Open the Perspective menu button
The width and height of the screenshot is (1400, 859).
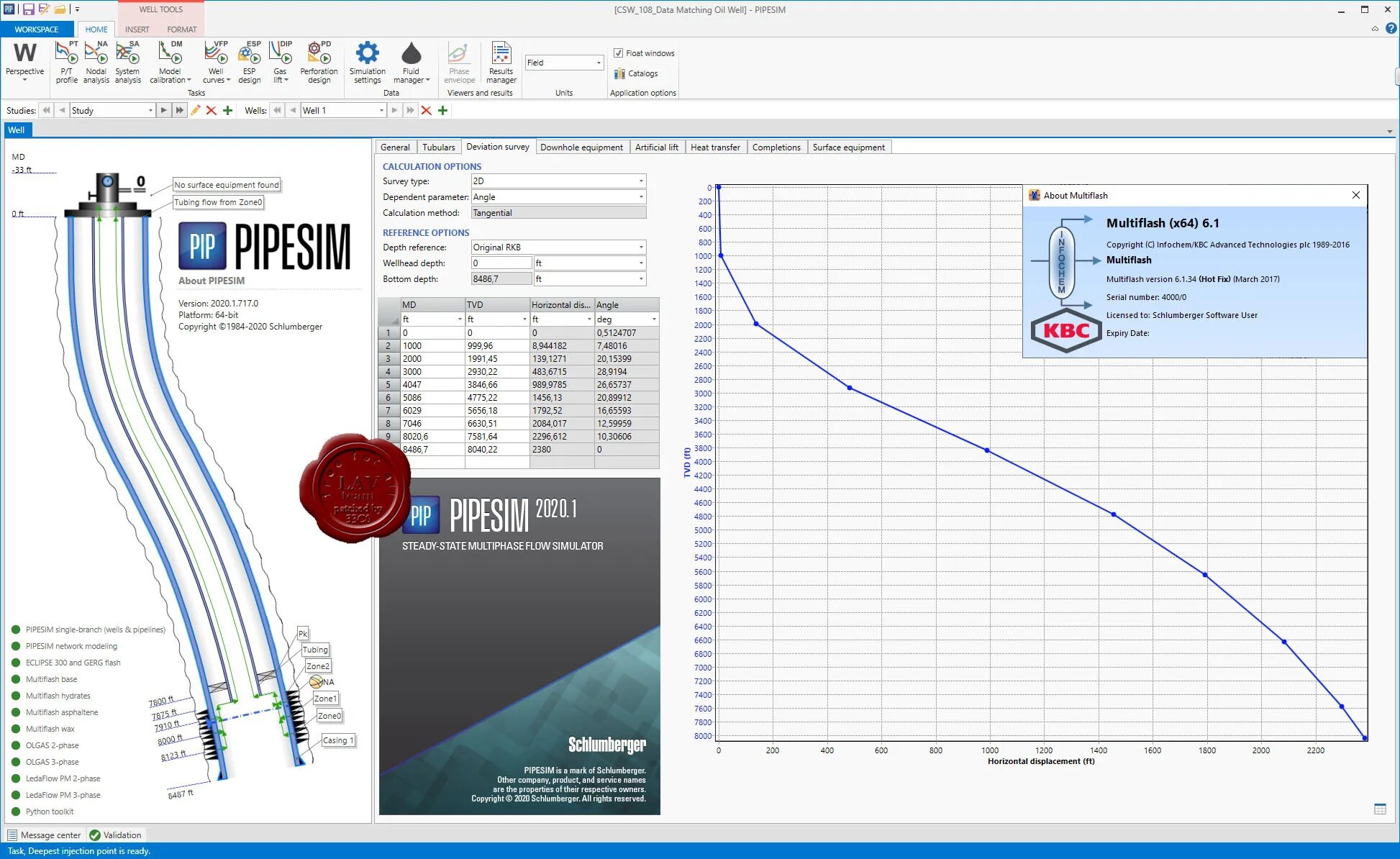point(24,63)
